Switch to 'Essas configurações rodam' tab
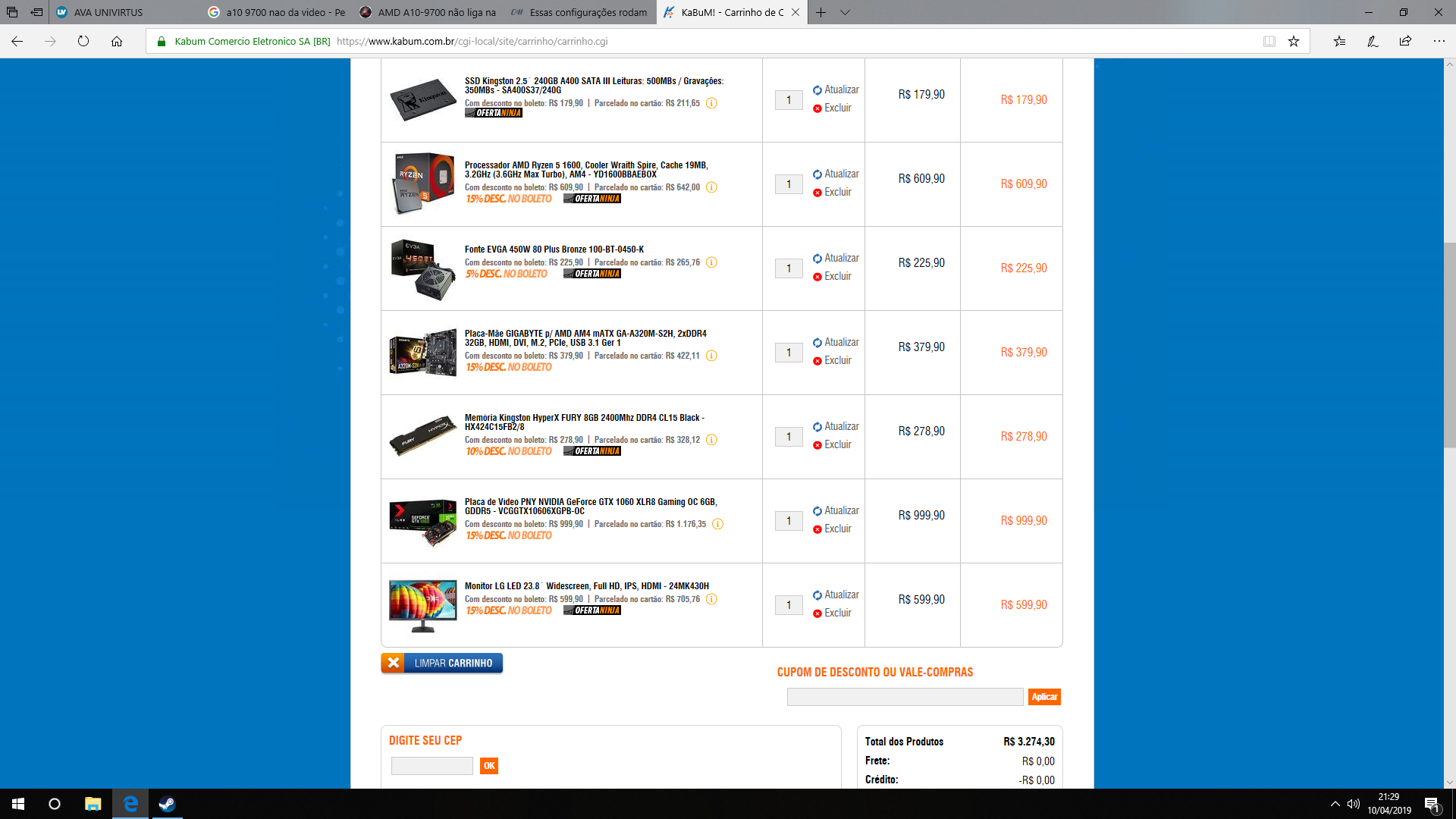This screenshot has width=1456, height=819. [x=579, y=12]
